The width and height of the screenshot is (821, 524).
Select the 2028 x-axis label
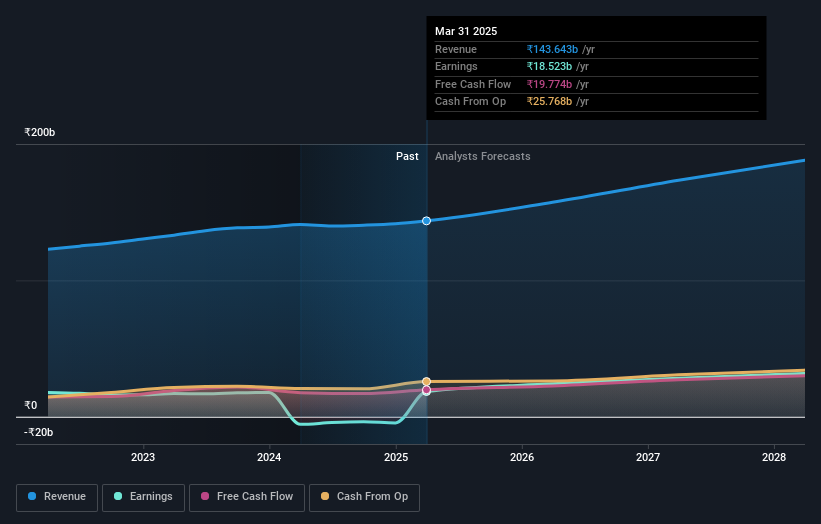pyautogui.click(x=774, y=458)
